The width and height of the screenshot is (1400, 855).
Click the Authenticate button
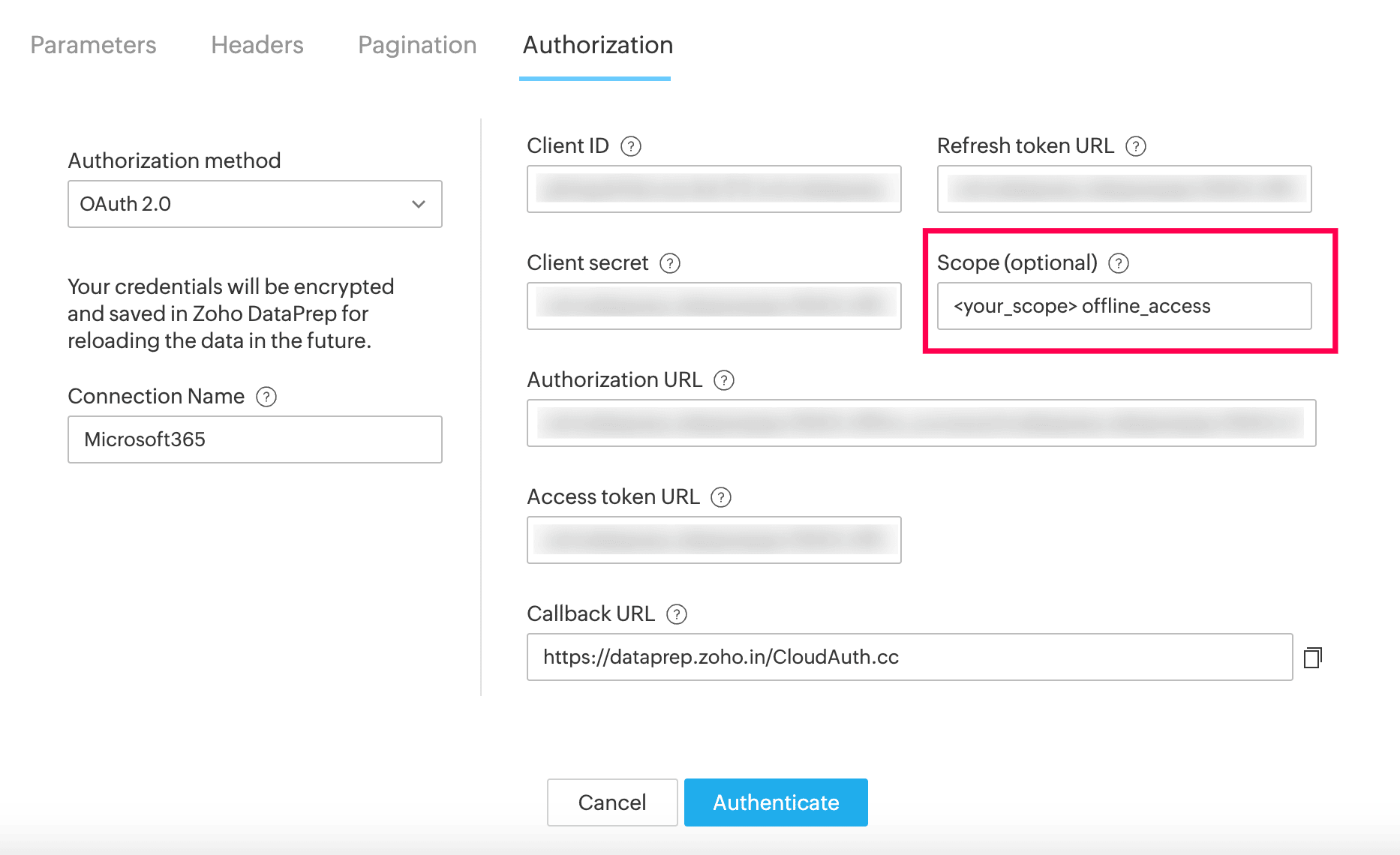(x=776, y=802)
